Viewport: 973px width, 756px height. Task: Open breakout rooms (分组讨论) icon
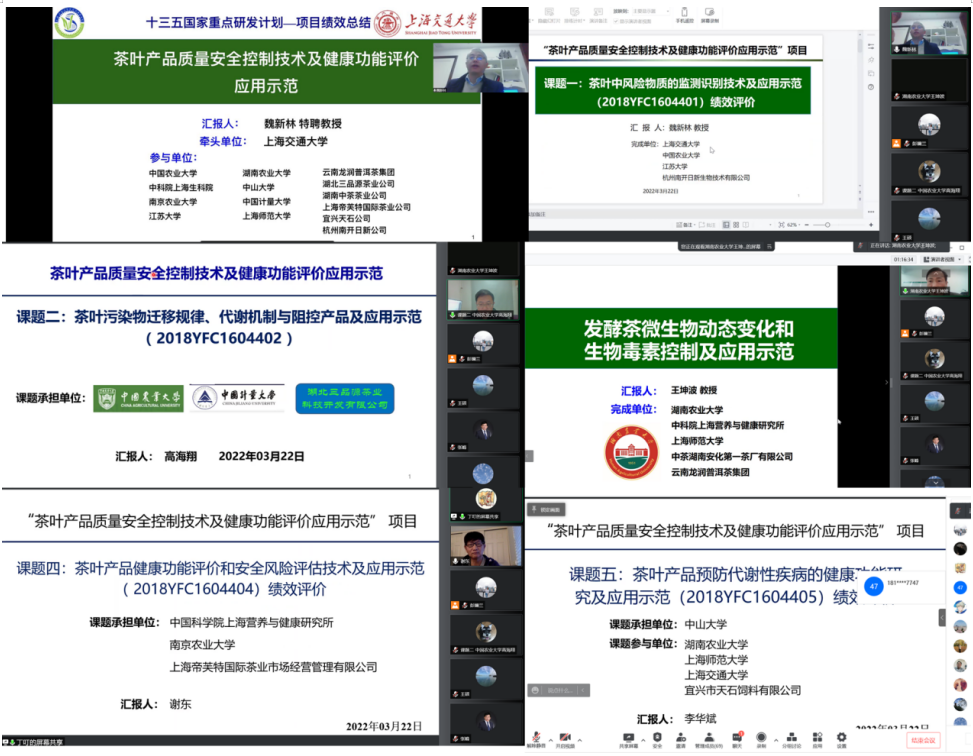coord(791,739)
